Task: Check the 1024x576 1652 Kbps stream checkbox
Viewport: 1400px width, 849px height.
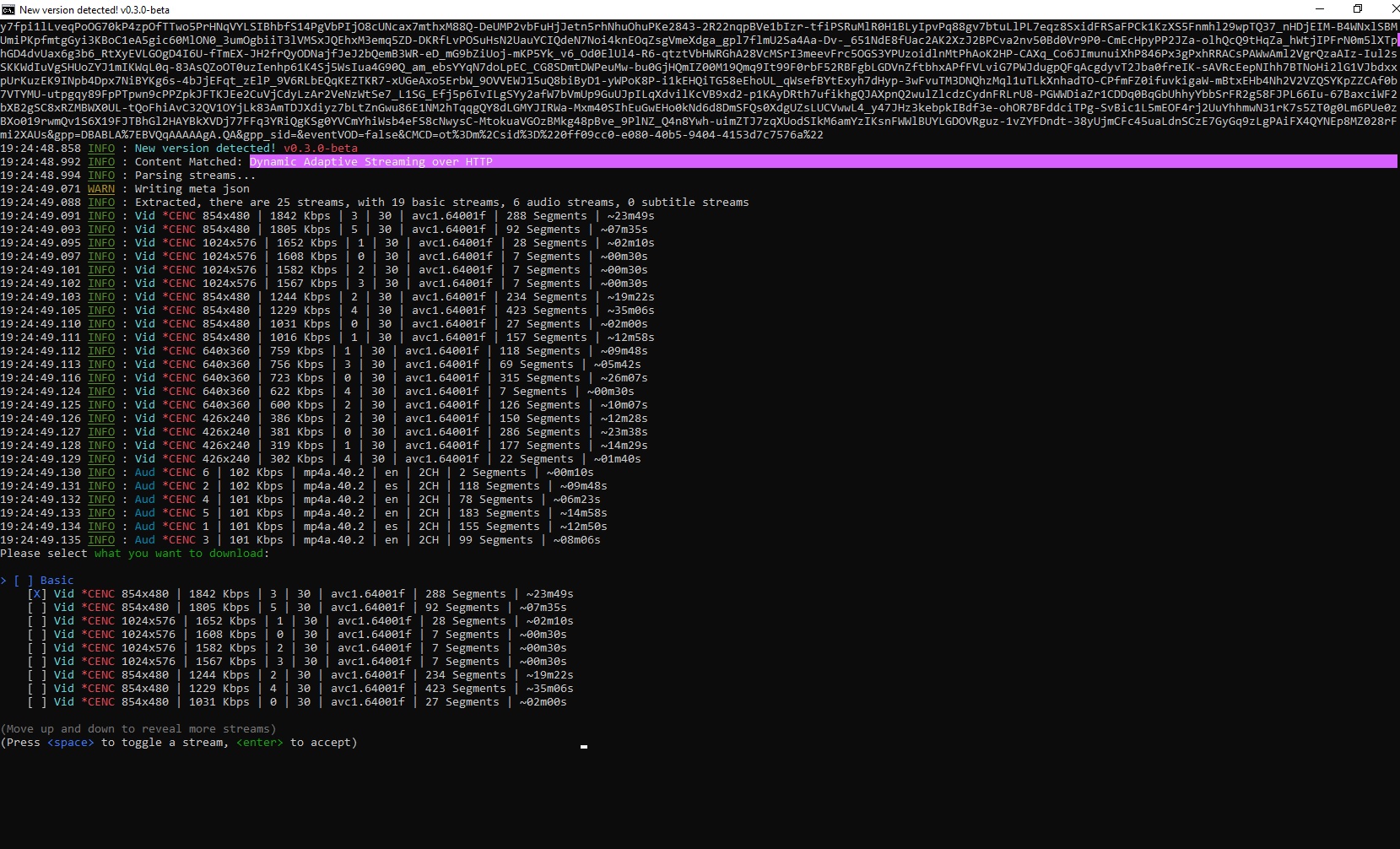Action: click(37, 621)
